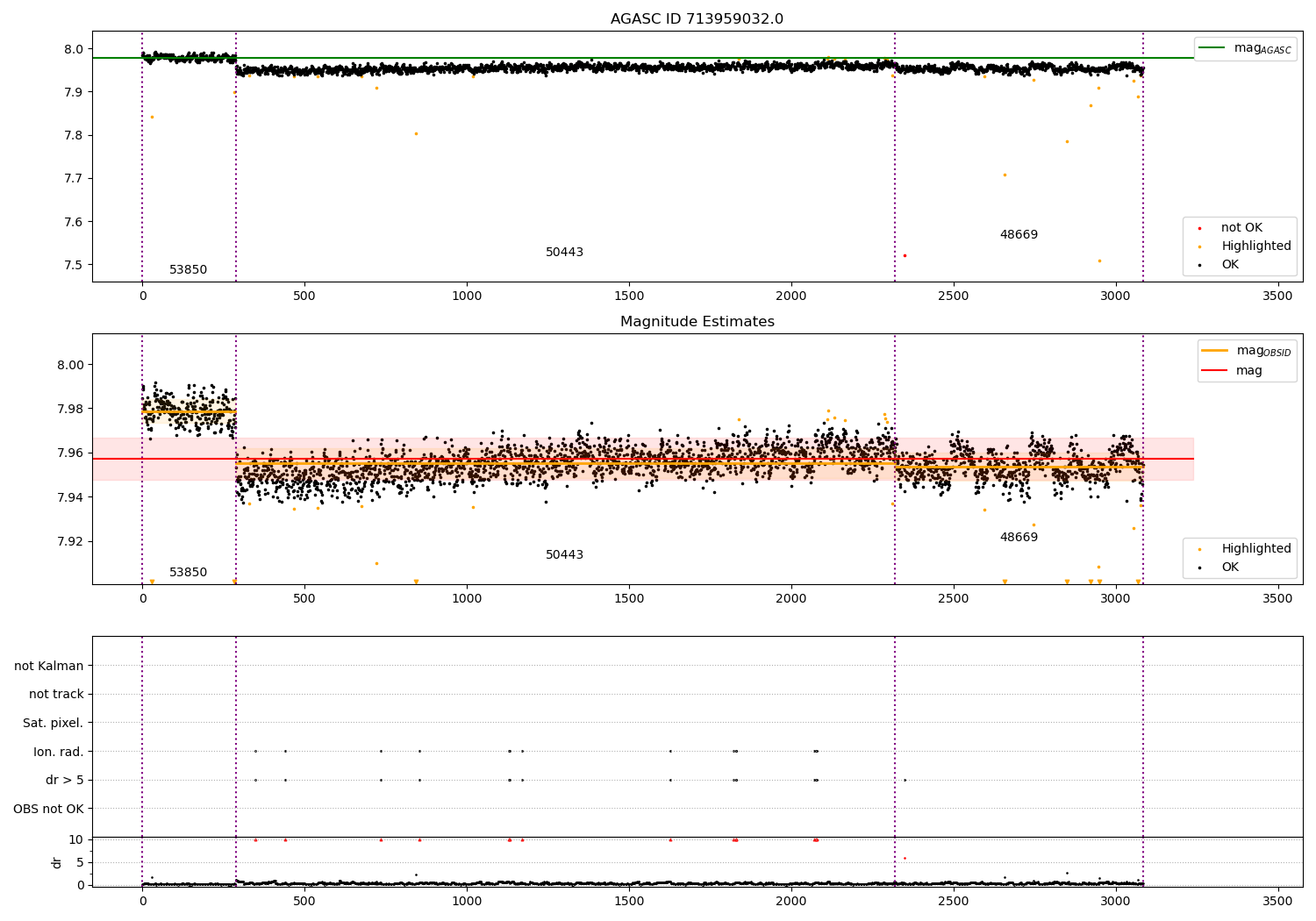
Task: Click the 3500 x-tick of the bottom plot
Action: [x=1277, y=901]
